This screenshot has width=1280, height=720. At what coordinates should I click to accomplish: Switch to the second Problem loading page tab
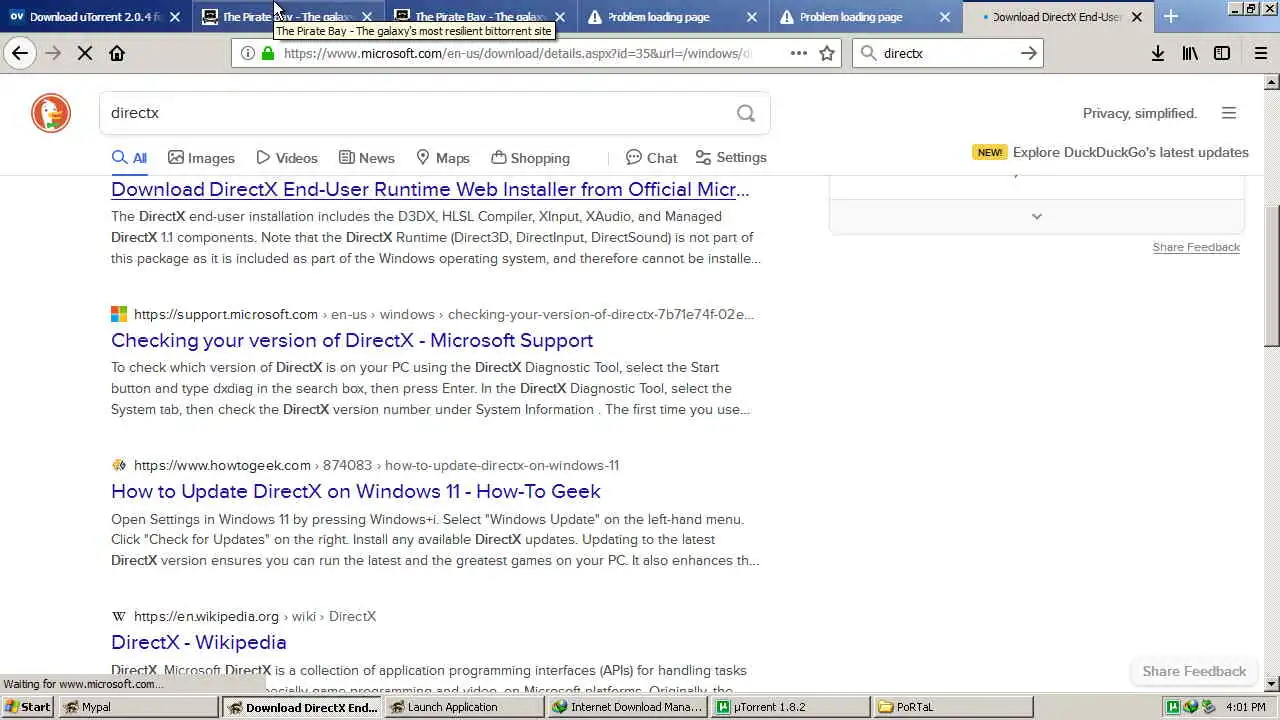866,17
